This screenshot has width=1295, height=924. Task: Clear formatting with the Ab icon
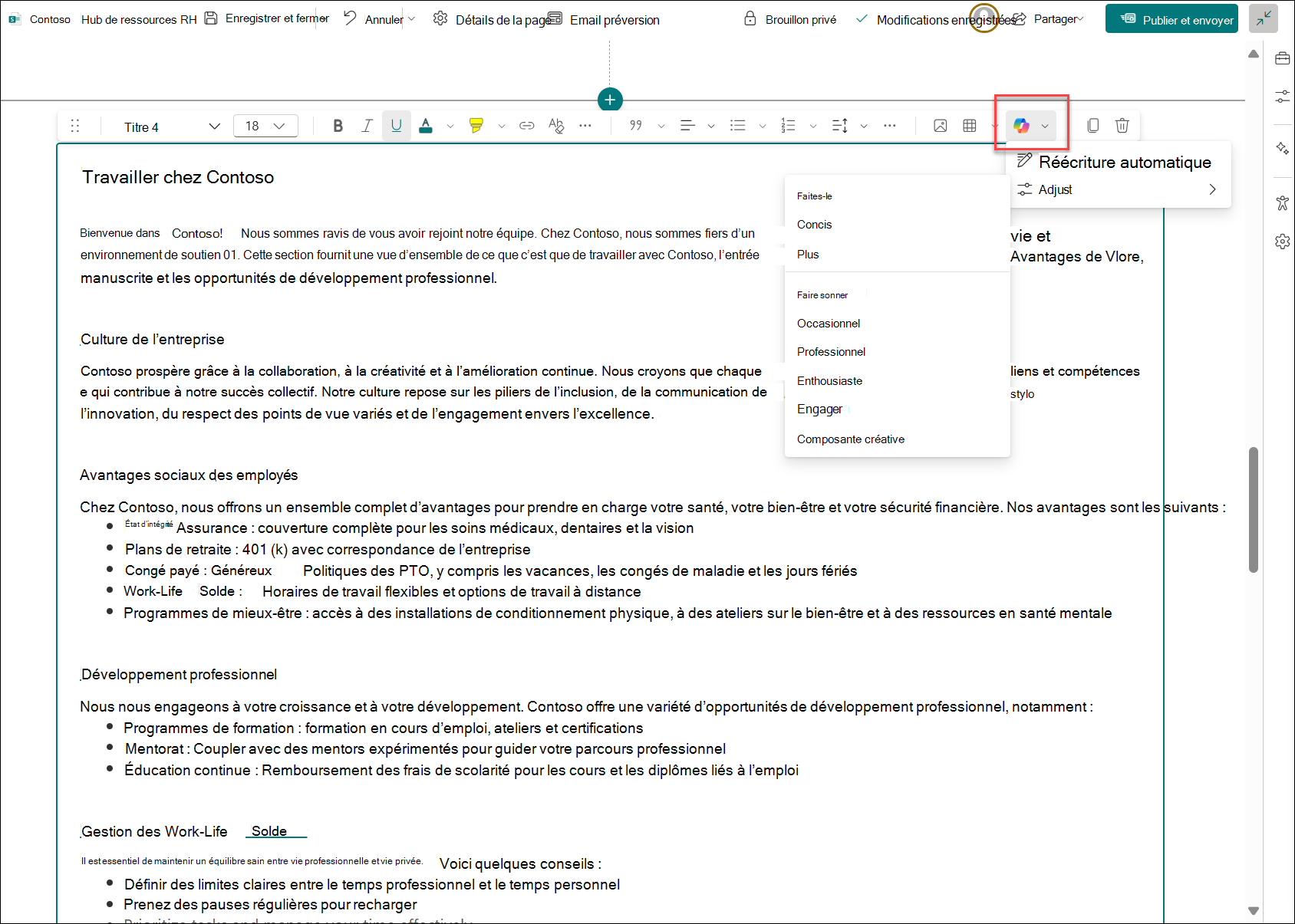(556, 126)
